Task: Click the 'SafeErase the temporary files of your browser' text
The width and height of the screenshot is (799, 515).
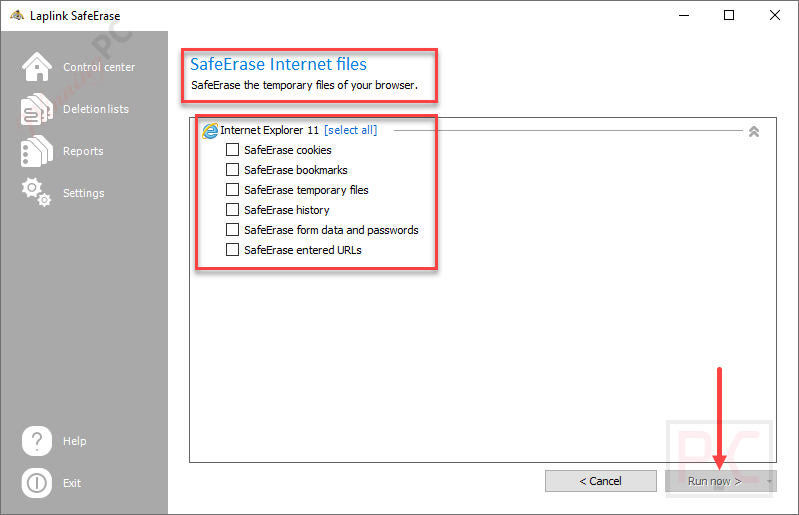Action: coord(304,86)
